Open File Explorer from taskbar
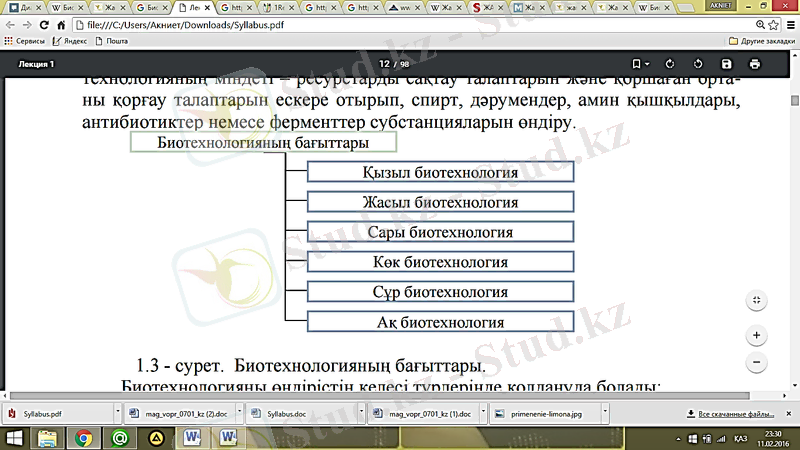The height and width of the screenshot is (450, 800). [x=47, y=438]
